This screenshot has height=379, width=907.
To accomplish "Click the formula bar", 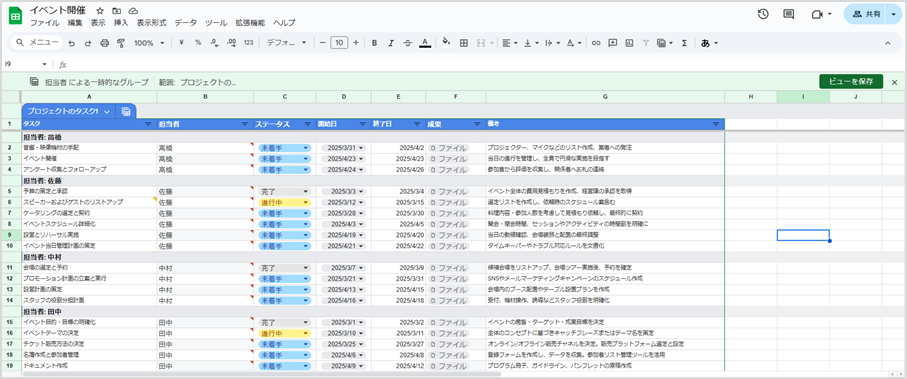I will [486, 64].
